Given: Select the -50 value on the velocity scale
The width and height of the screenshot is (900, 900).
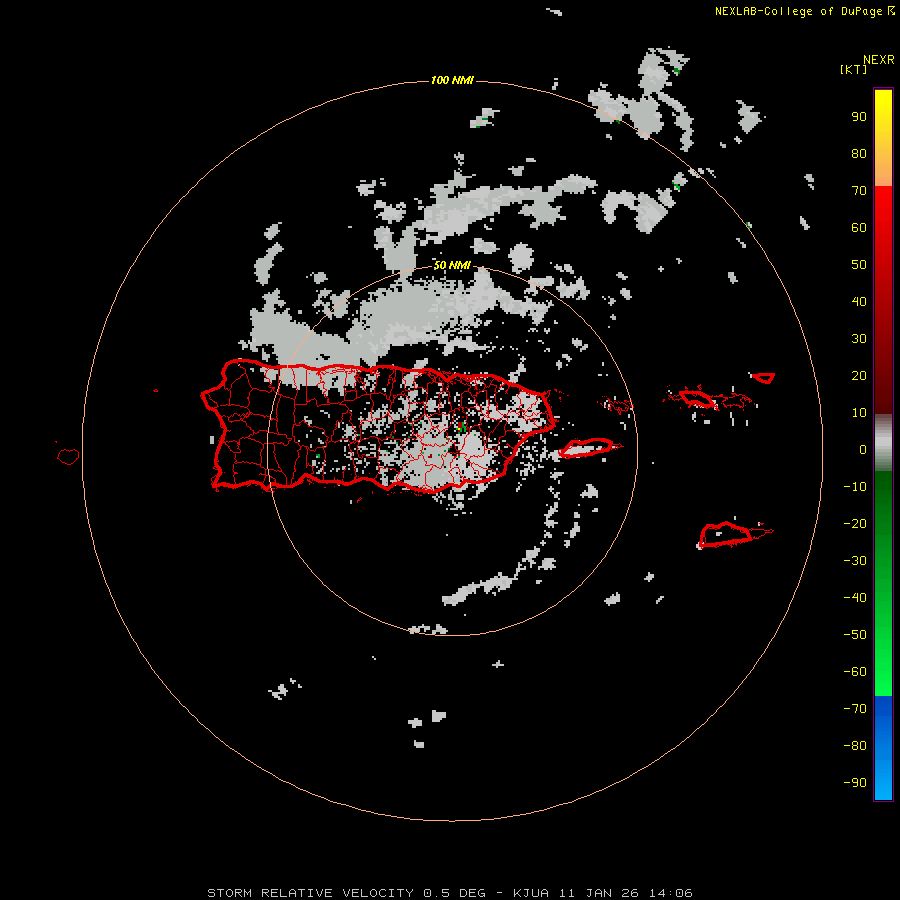Looking at the screenshot, I should pyautogui.click(x=855, y=635).
